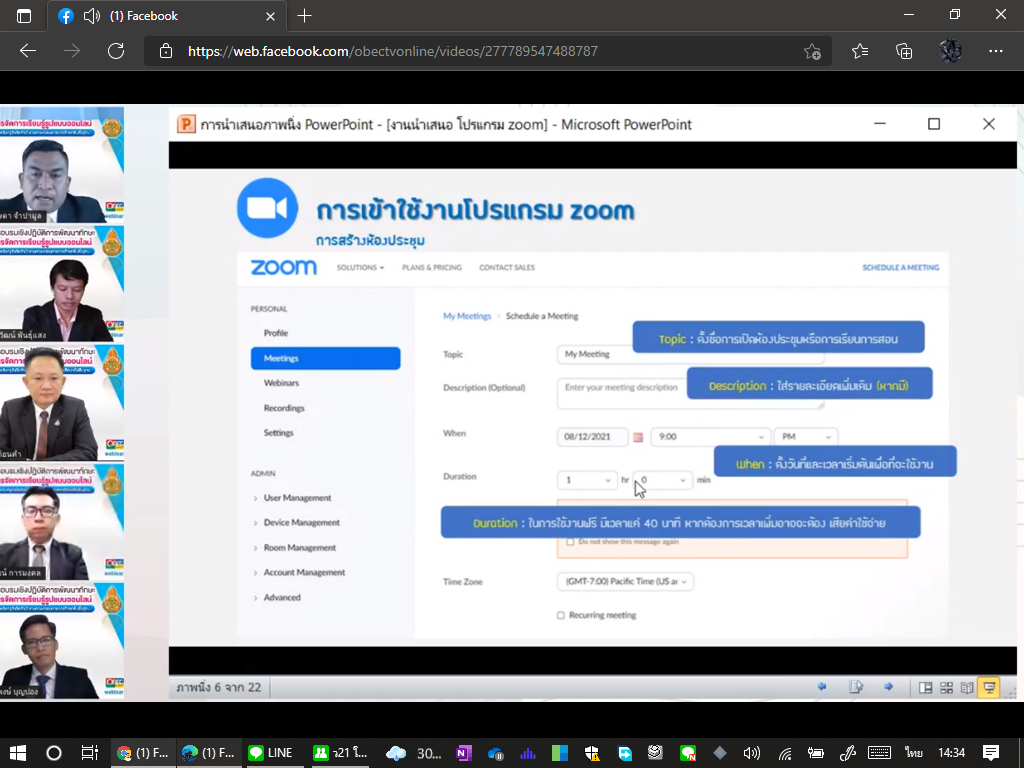Switch to Reading view in PowerPoint
The width and height of the screenshot is (1024, 768).
point(967,687)
